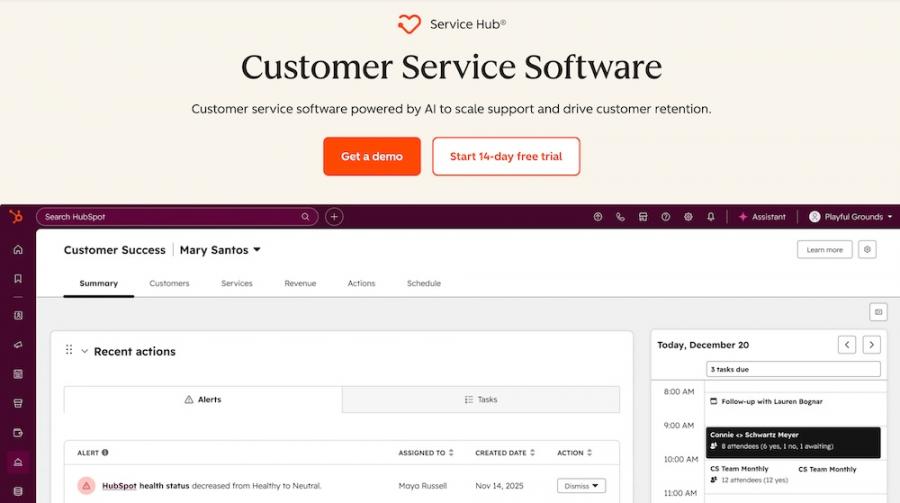900x503 pixels.
Task: Open Bookmarks in the left sidebar
Action: coord(18,278)
